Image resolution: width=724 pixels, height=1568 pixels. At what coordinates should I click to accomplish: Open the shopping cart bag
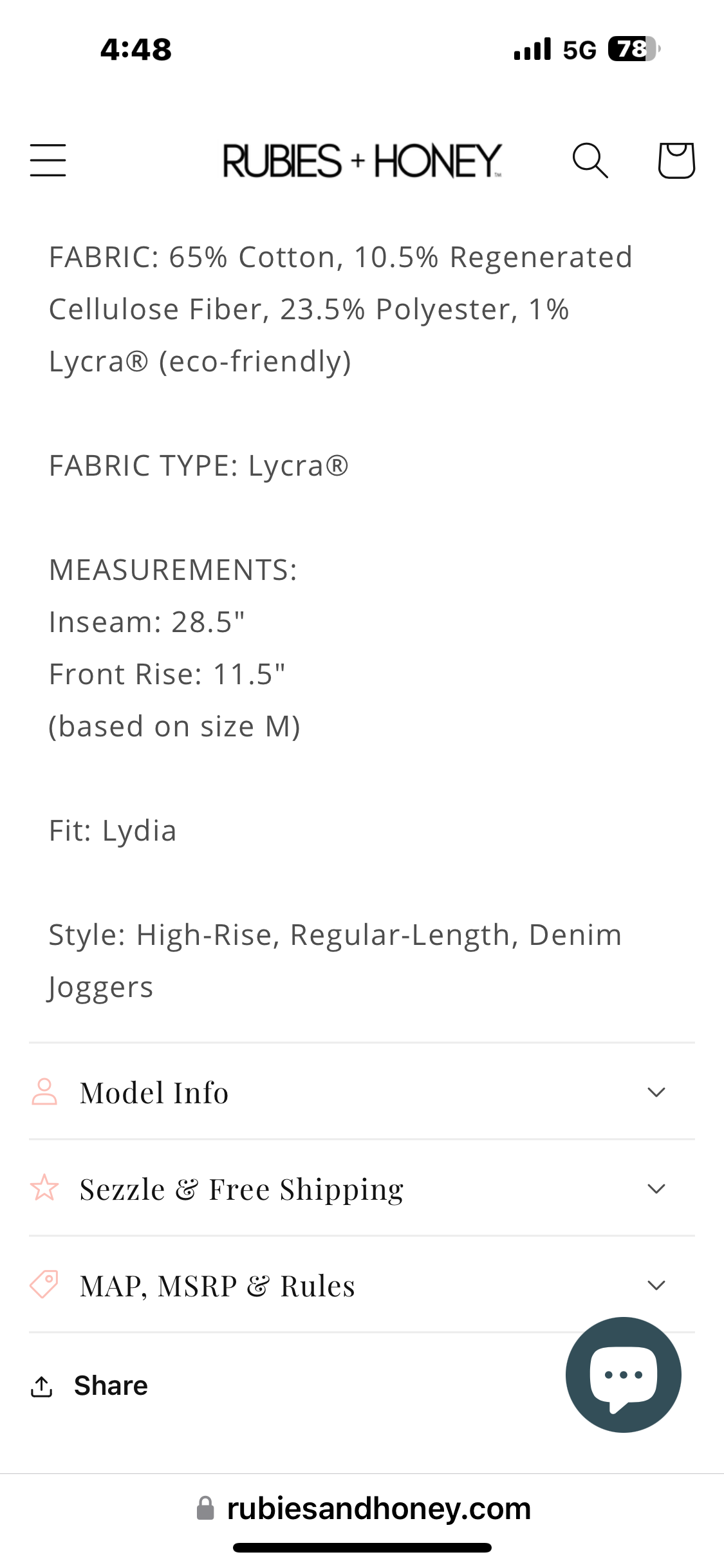pos(676,160)
